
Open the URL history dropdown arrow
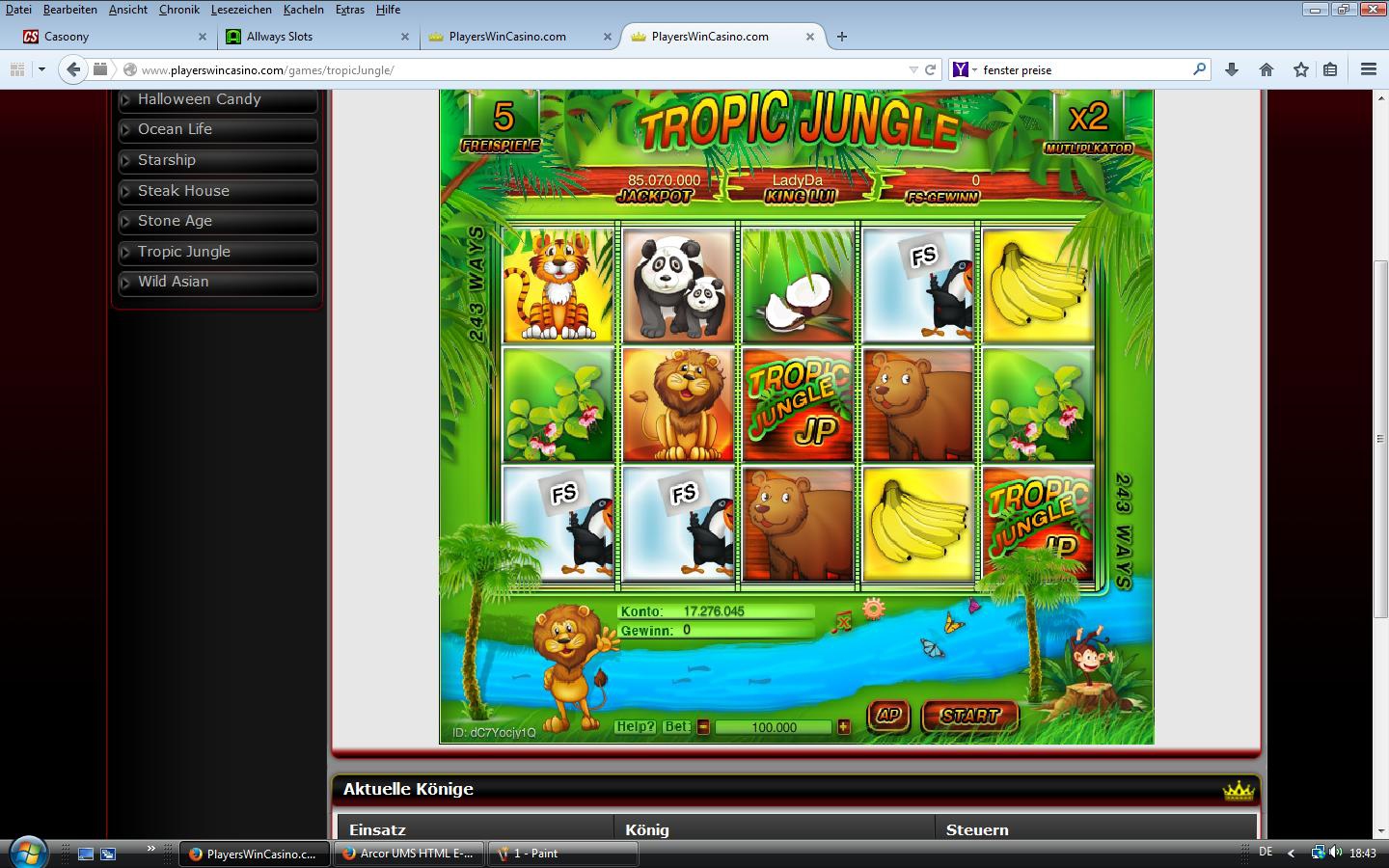click(912, 69)
